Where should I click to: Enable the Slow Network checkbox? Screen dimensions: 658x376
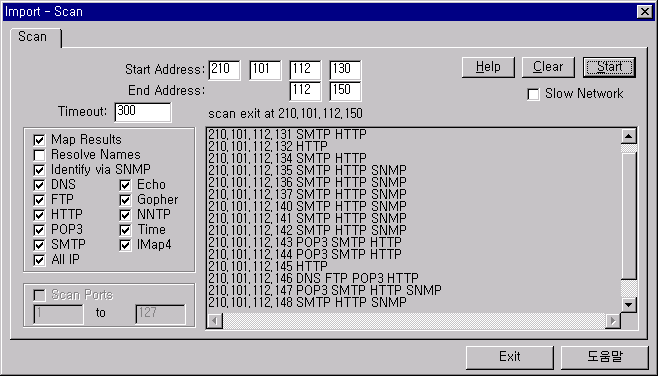[x=533, y=94]
